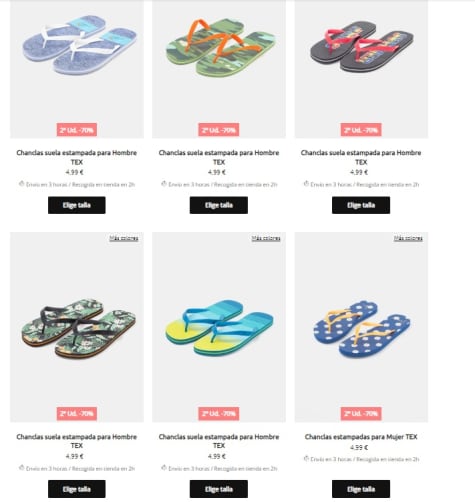
Task: Click Elige talla under black red-strap flip-flops
Action: coord(361,205)
